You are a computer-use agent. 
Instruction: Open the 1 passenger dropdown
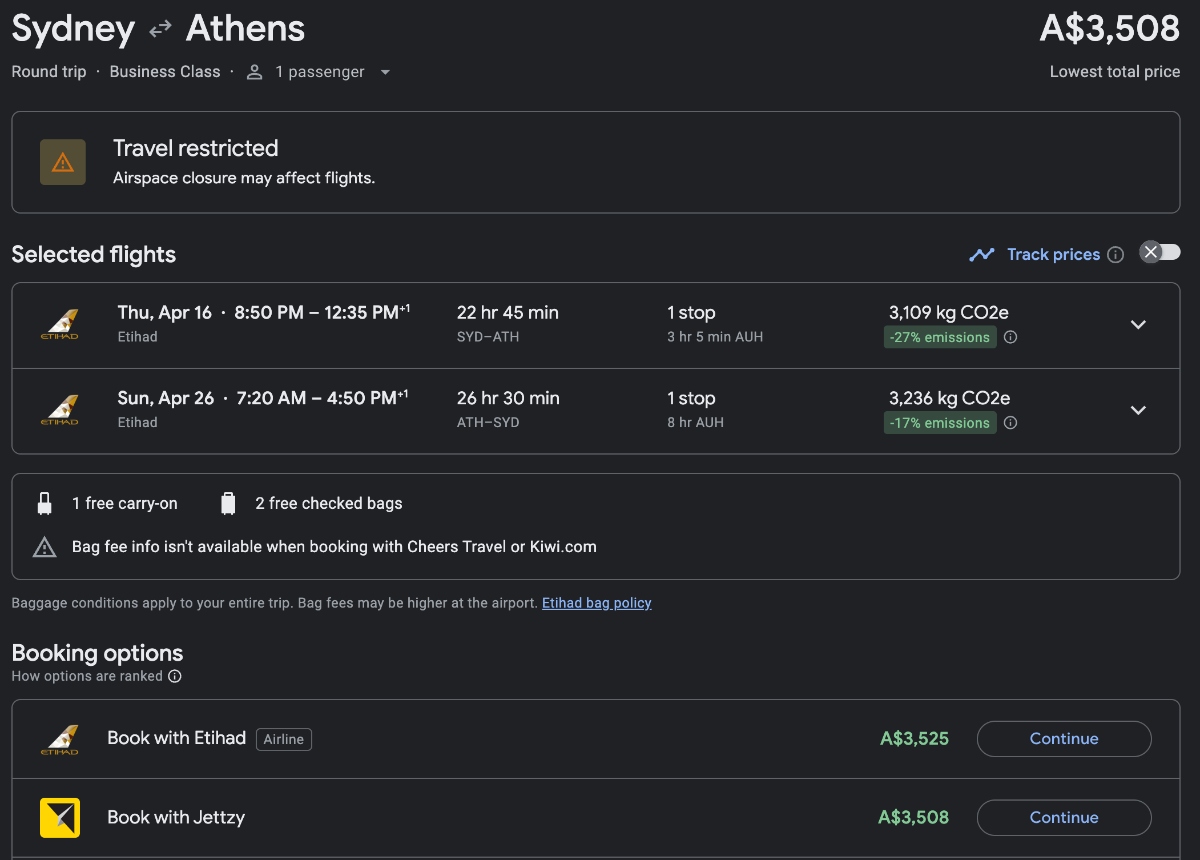coord(320,72)
